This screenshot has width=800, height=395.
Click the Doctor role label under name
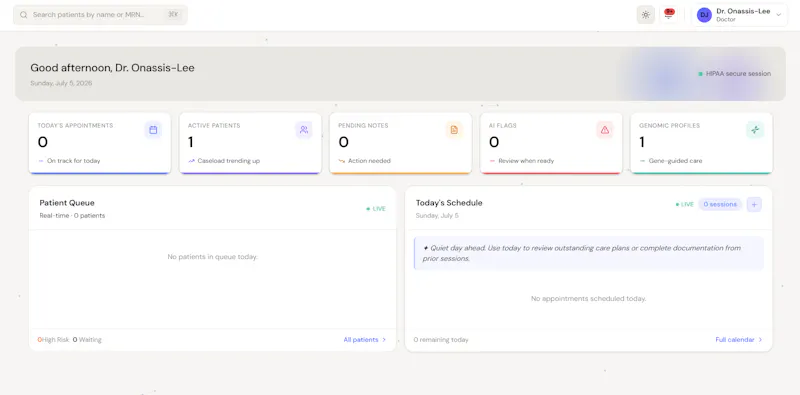click(x=726, y=19)
